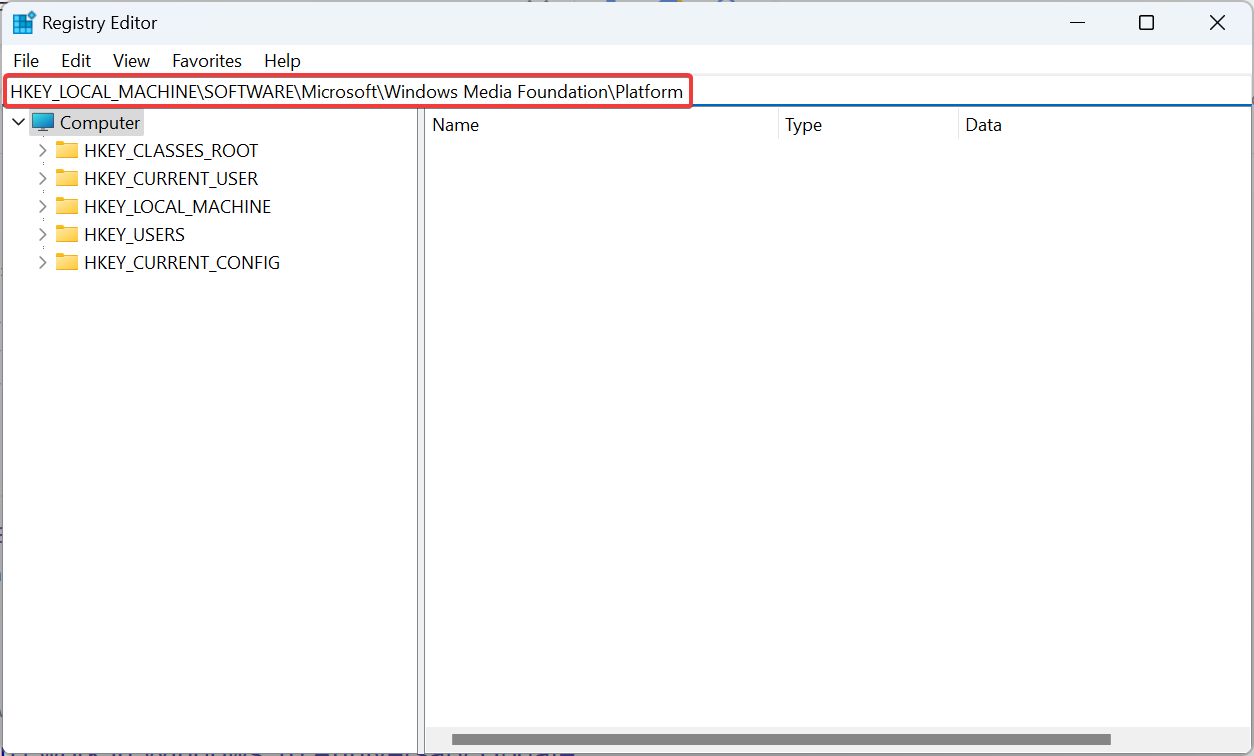Maximize the Registry Editor window
The width and height of the screenshot is (1254, 756).
click(1147, 23)
